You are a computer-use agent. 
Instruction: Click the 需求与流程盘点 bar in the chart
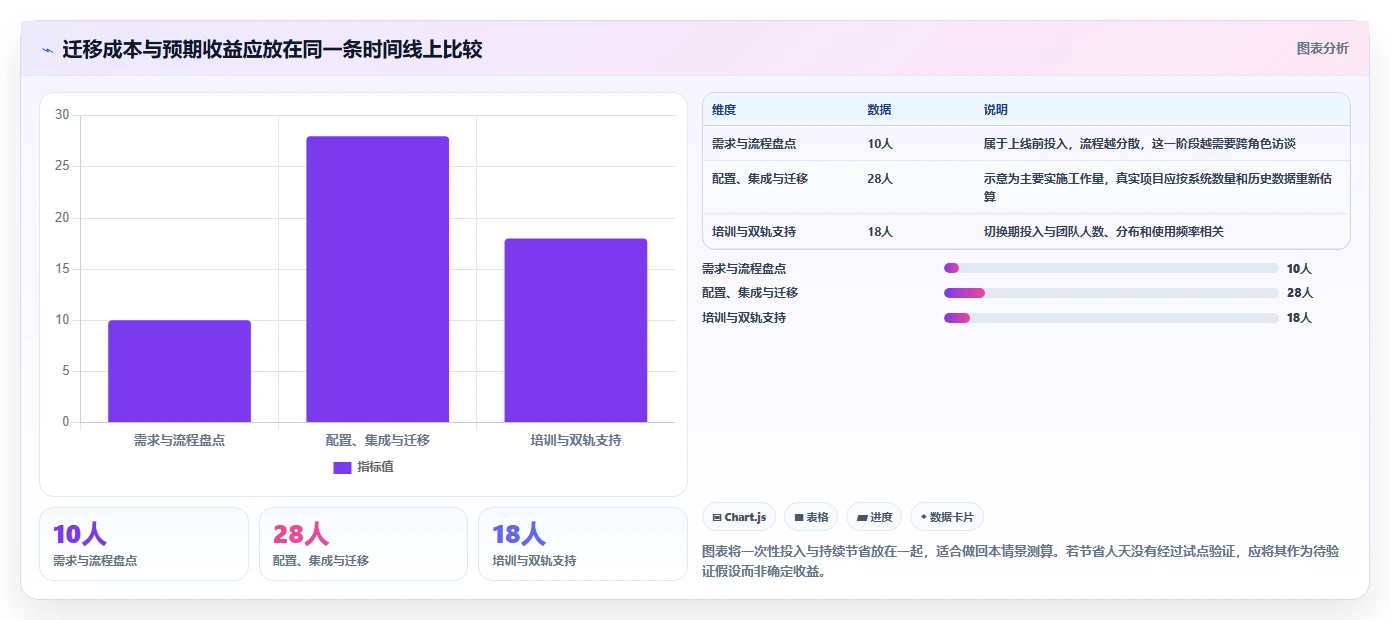point(179,371)
